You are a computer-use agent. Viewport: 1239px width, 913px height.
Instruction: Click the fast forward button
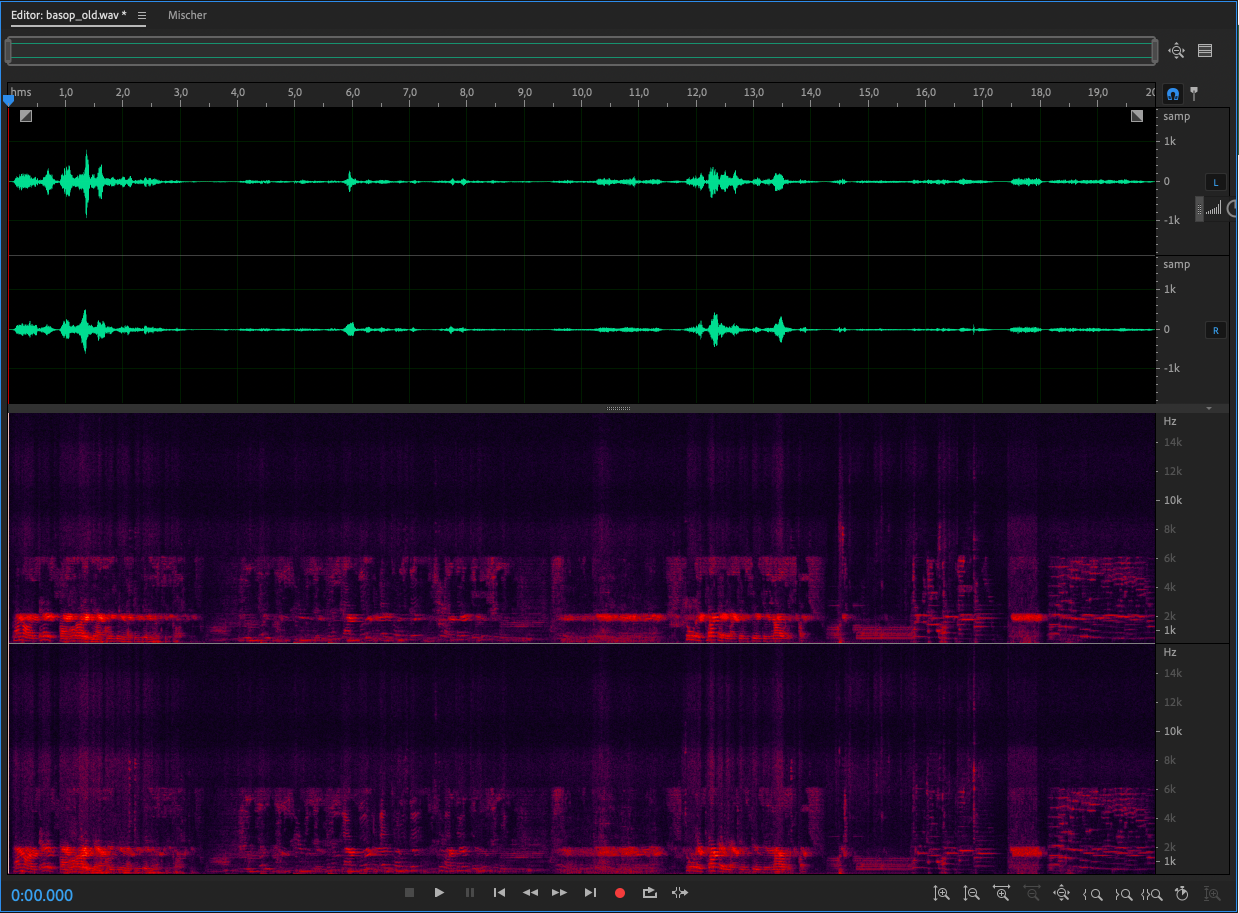560,893
